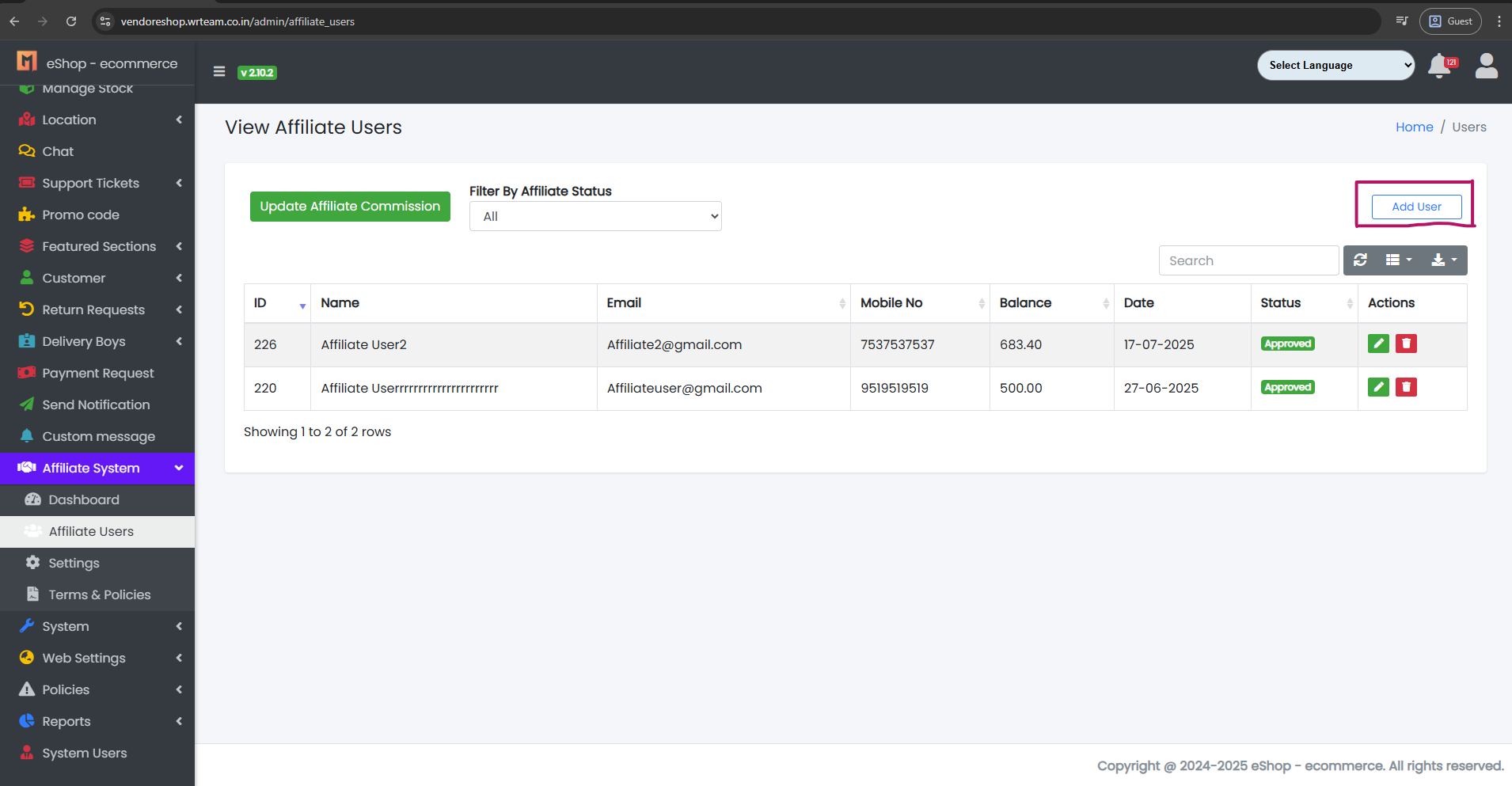Click the eShop logo icon
1512x786 pixels.
pyautogui.click(x=27, y=61)
